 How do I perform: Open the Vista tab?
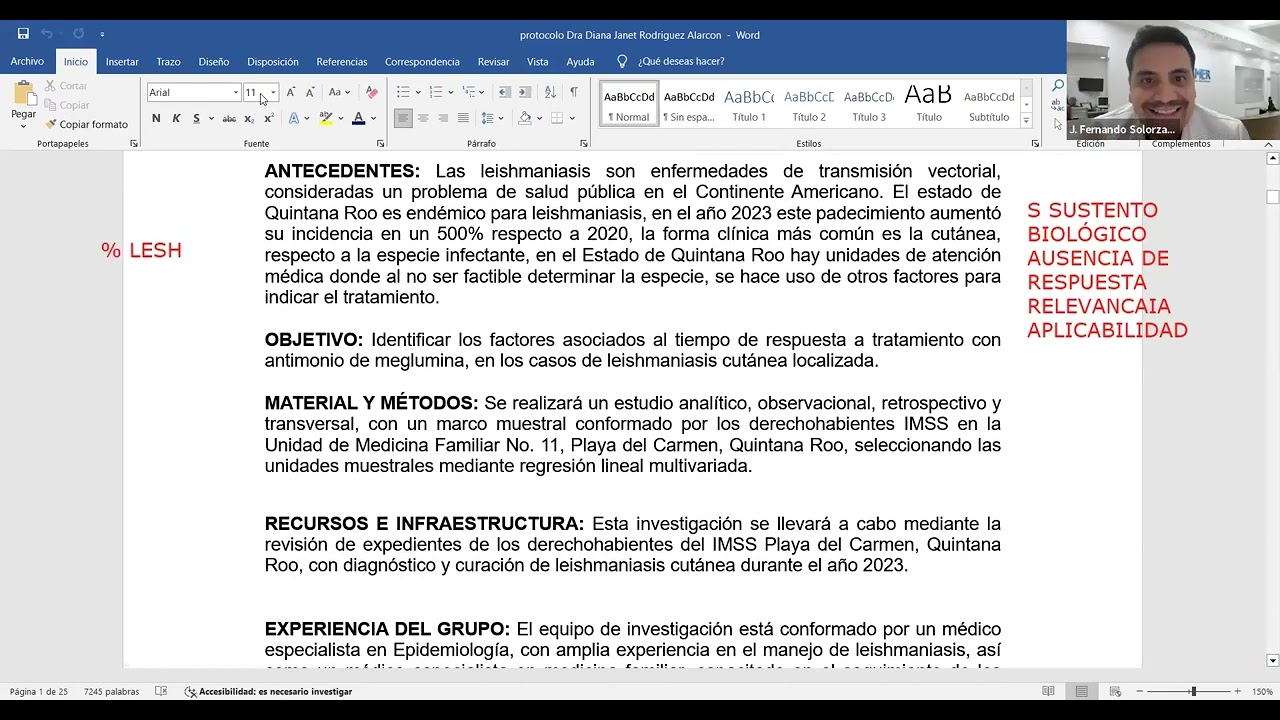click(538, 62)
